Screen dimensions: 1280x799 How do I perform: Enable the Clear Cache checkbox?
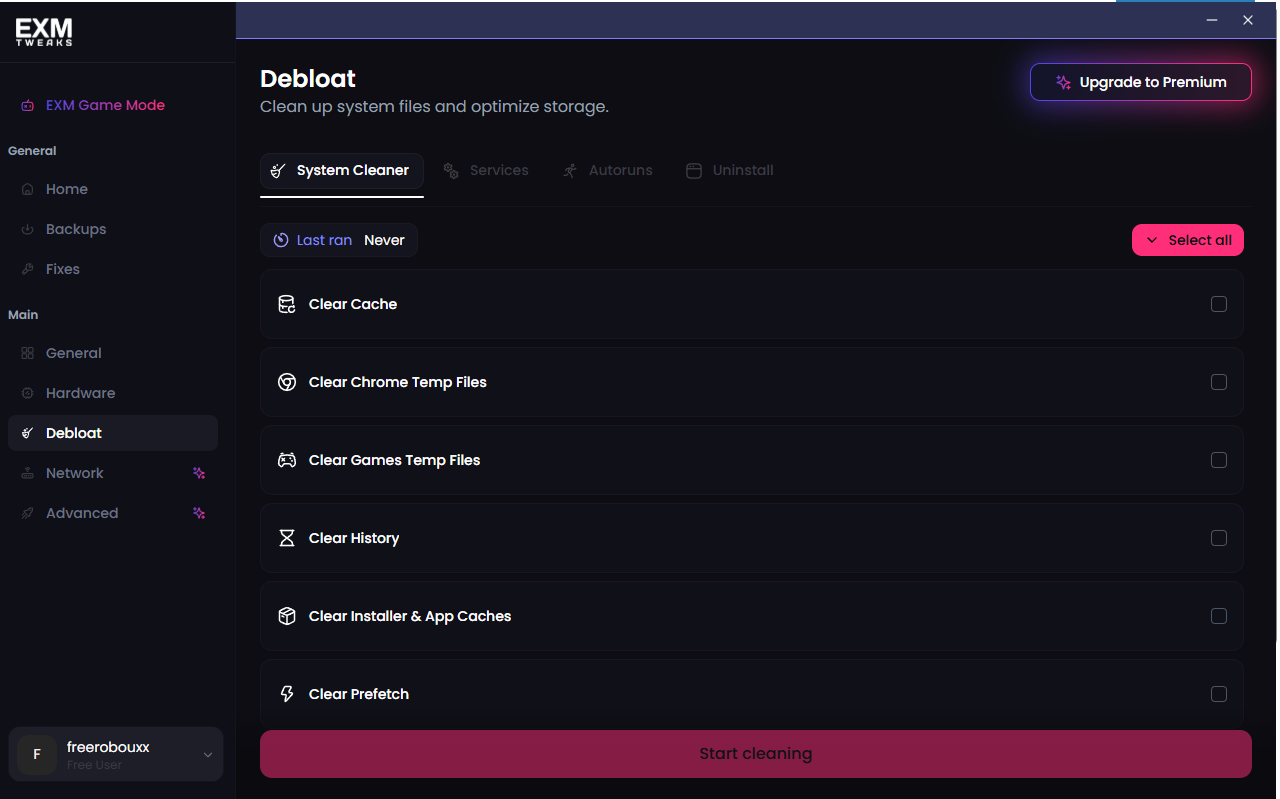[1219, 304]
